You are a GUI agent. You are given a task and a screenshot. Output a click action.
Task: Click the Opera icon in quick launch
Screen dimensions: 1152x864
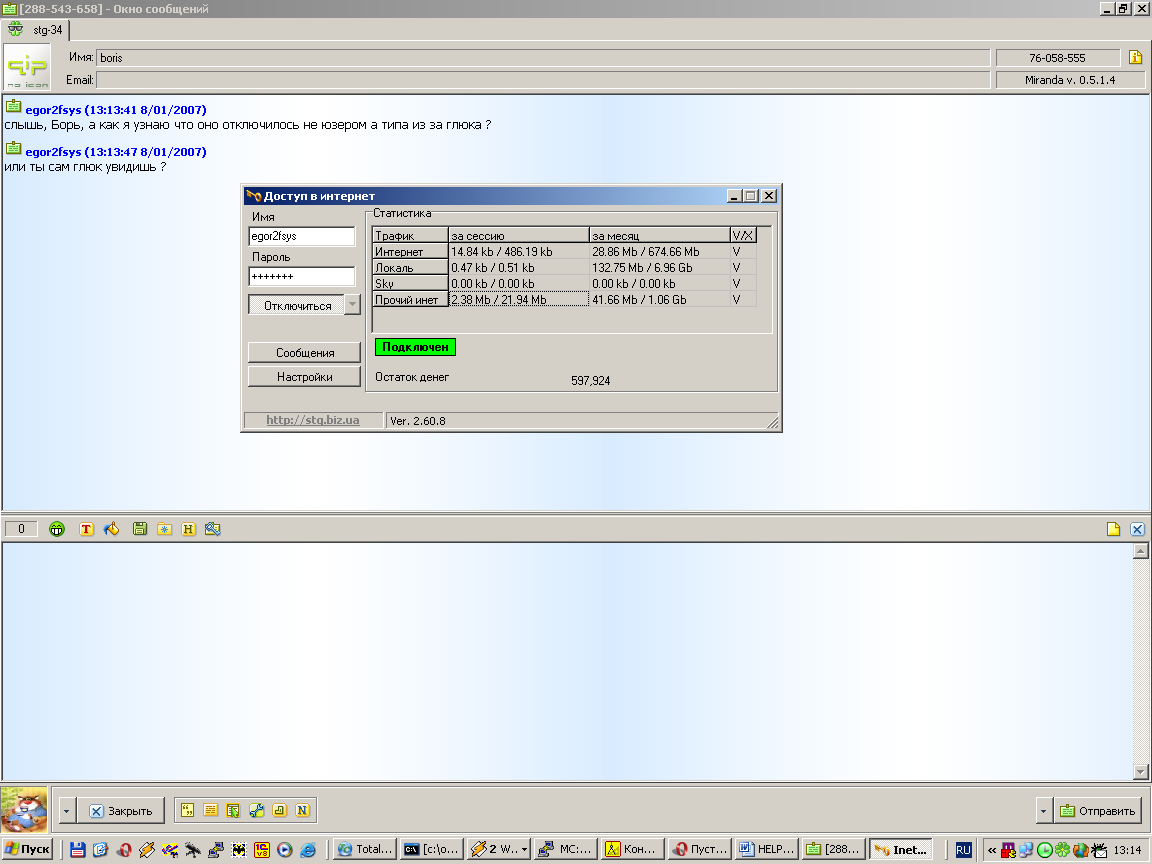click(x=124, y=849)
